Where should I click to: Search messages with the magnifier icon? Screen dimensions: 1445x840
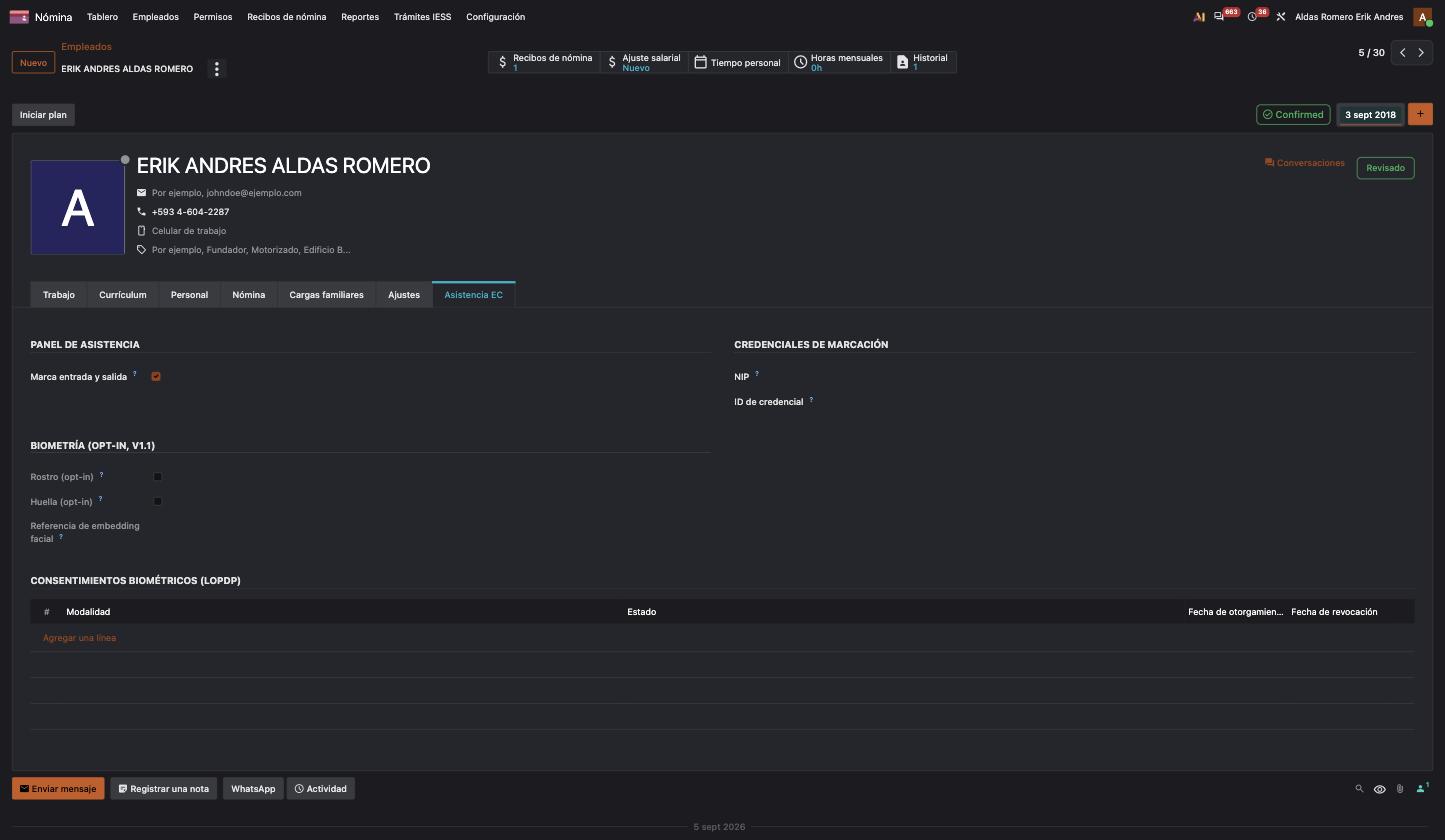1359,789
